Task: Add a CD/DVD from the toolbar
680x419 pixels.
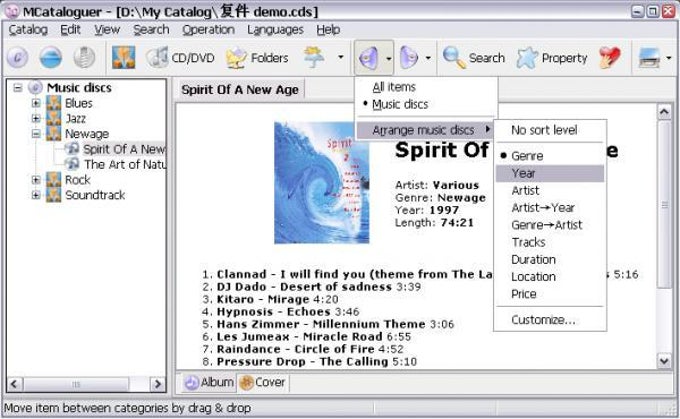Action: pyautogui.click(x=180, y=58)
